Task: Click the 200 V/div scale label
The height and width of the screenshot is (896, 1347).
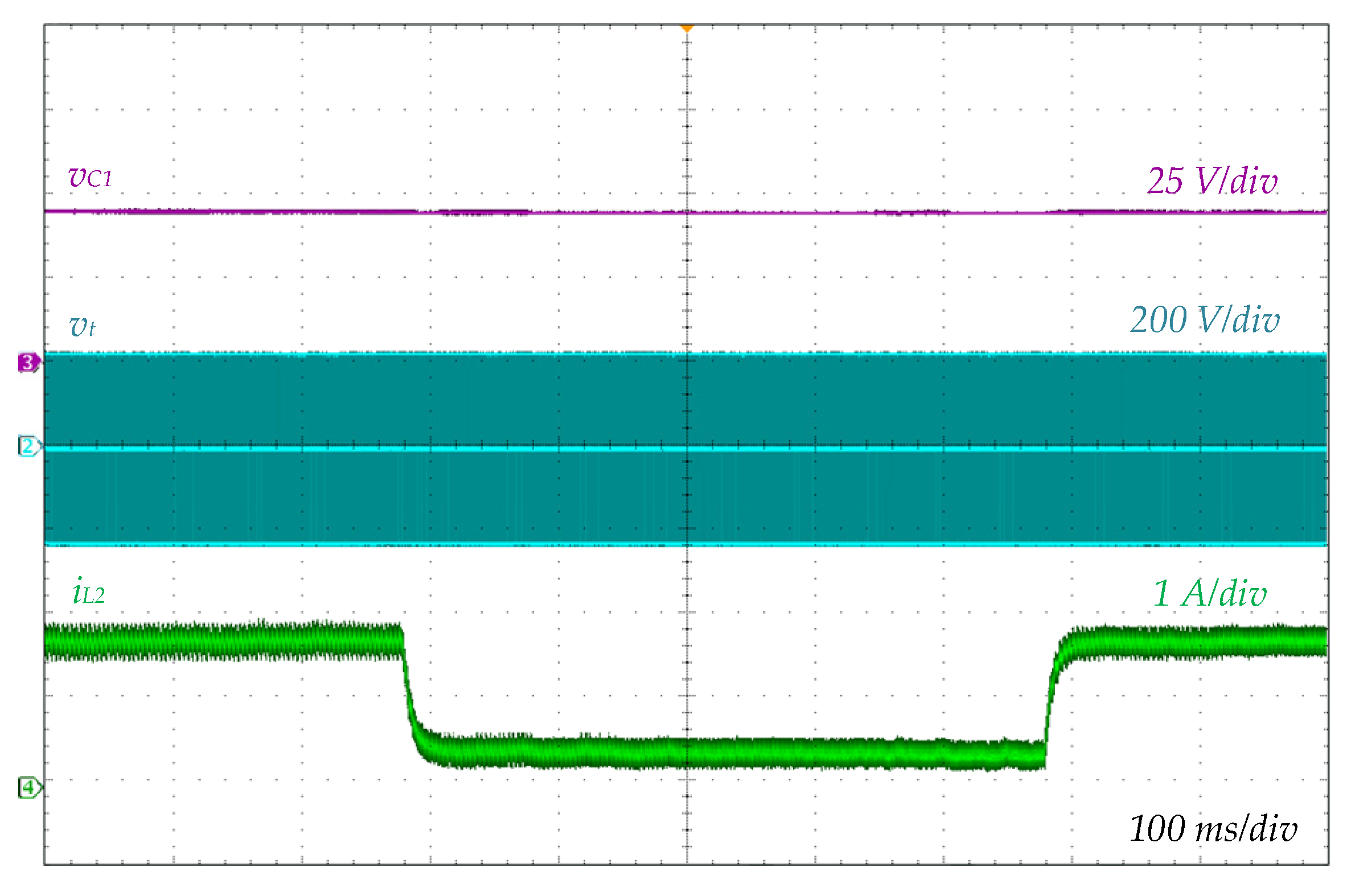Action: tap(1204, 319)
